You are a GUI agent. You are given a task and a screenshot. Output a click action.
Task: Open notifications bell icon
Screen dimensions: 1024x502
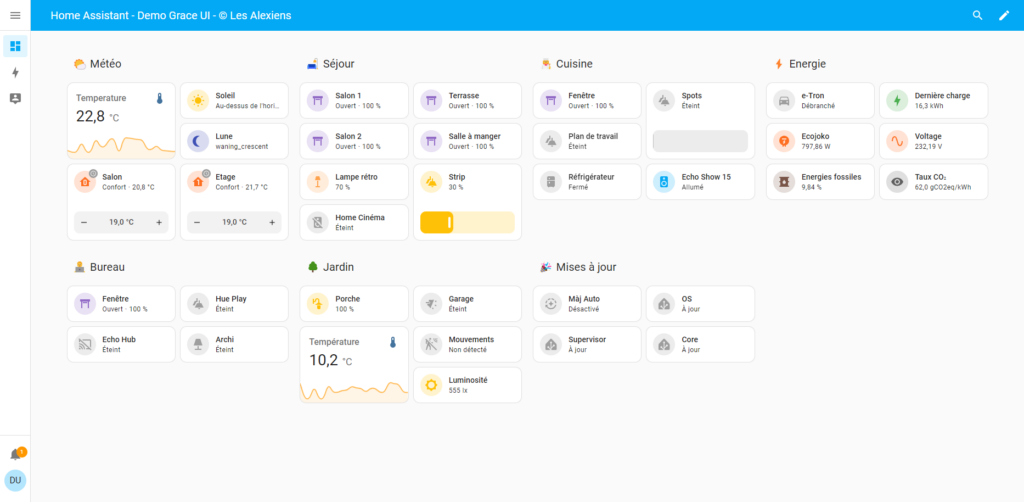pos(16,454)
